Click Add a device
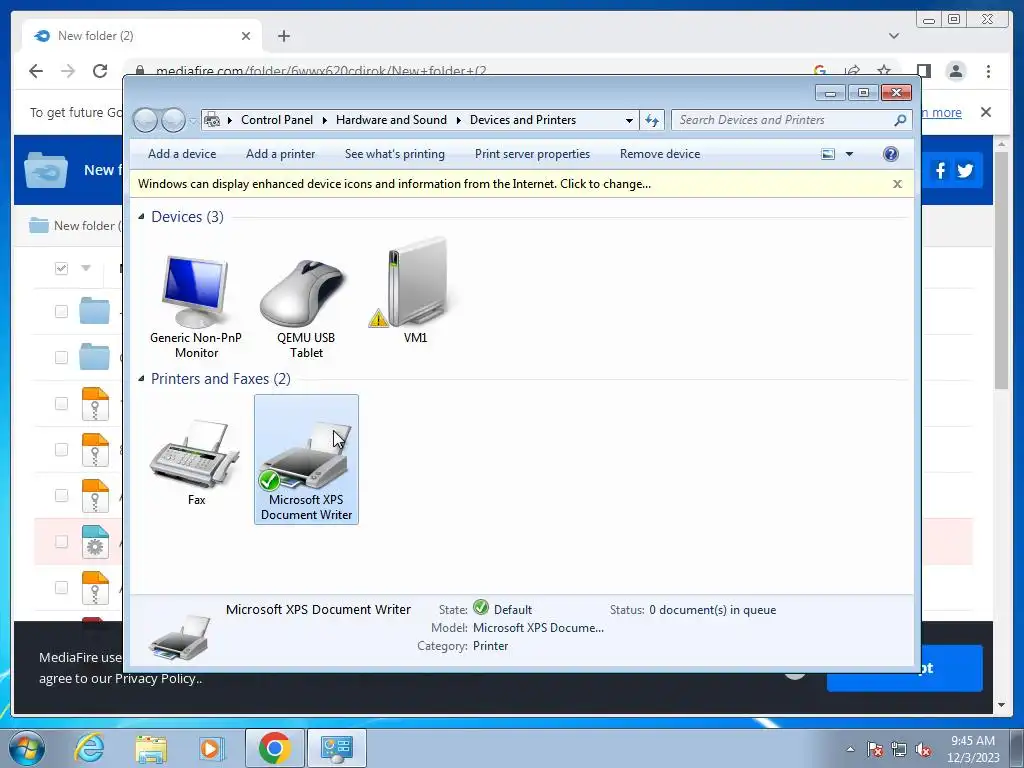The height and width of the screenshot is (768, 1024). (x=182, y=154)
